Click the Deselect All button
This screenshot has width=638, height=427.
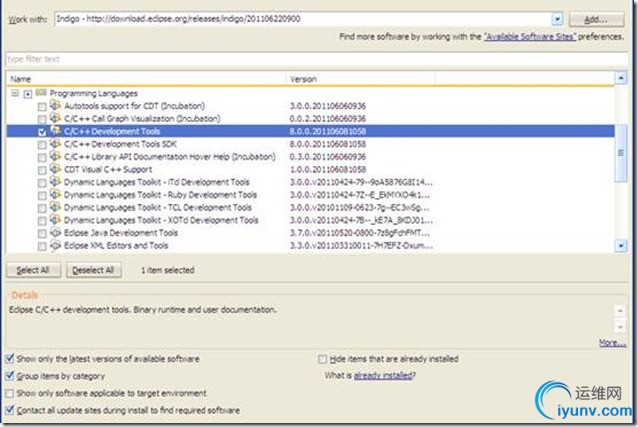point(94,270)
